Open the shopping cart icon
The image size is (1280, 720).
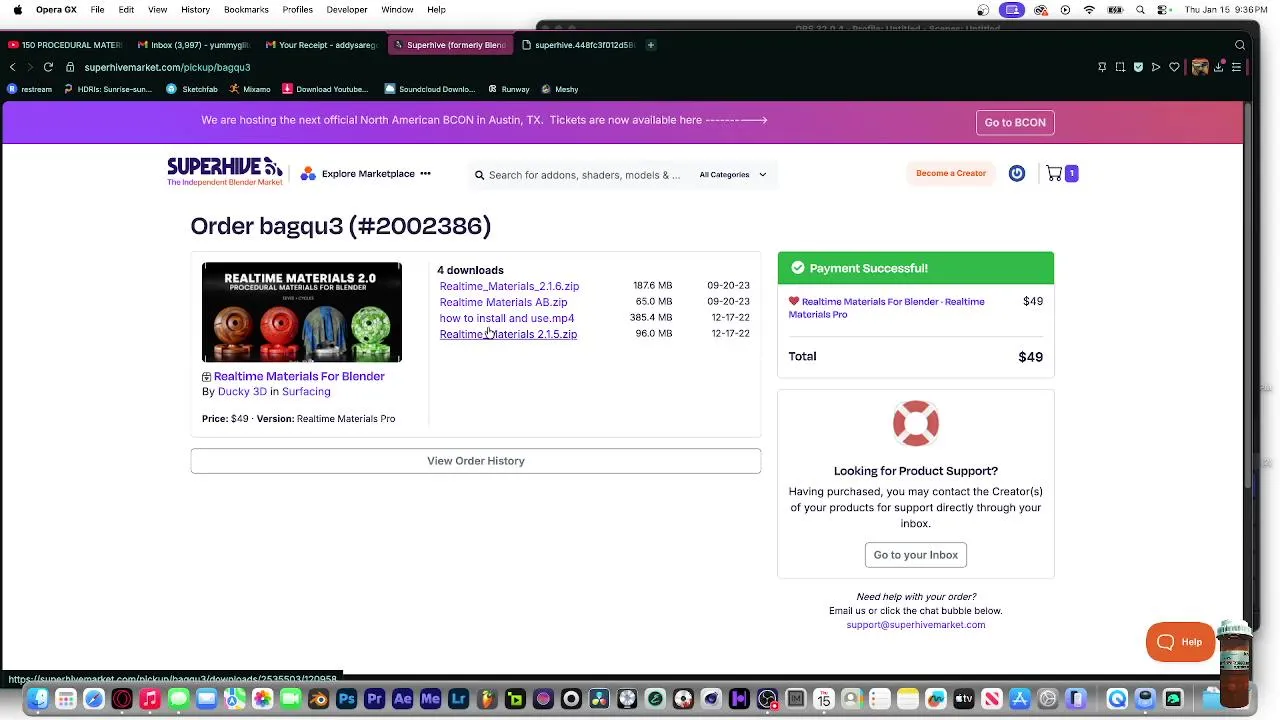tap(1054, 173)
